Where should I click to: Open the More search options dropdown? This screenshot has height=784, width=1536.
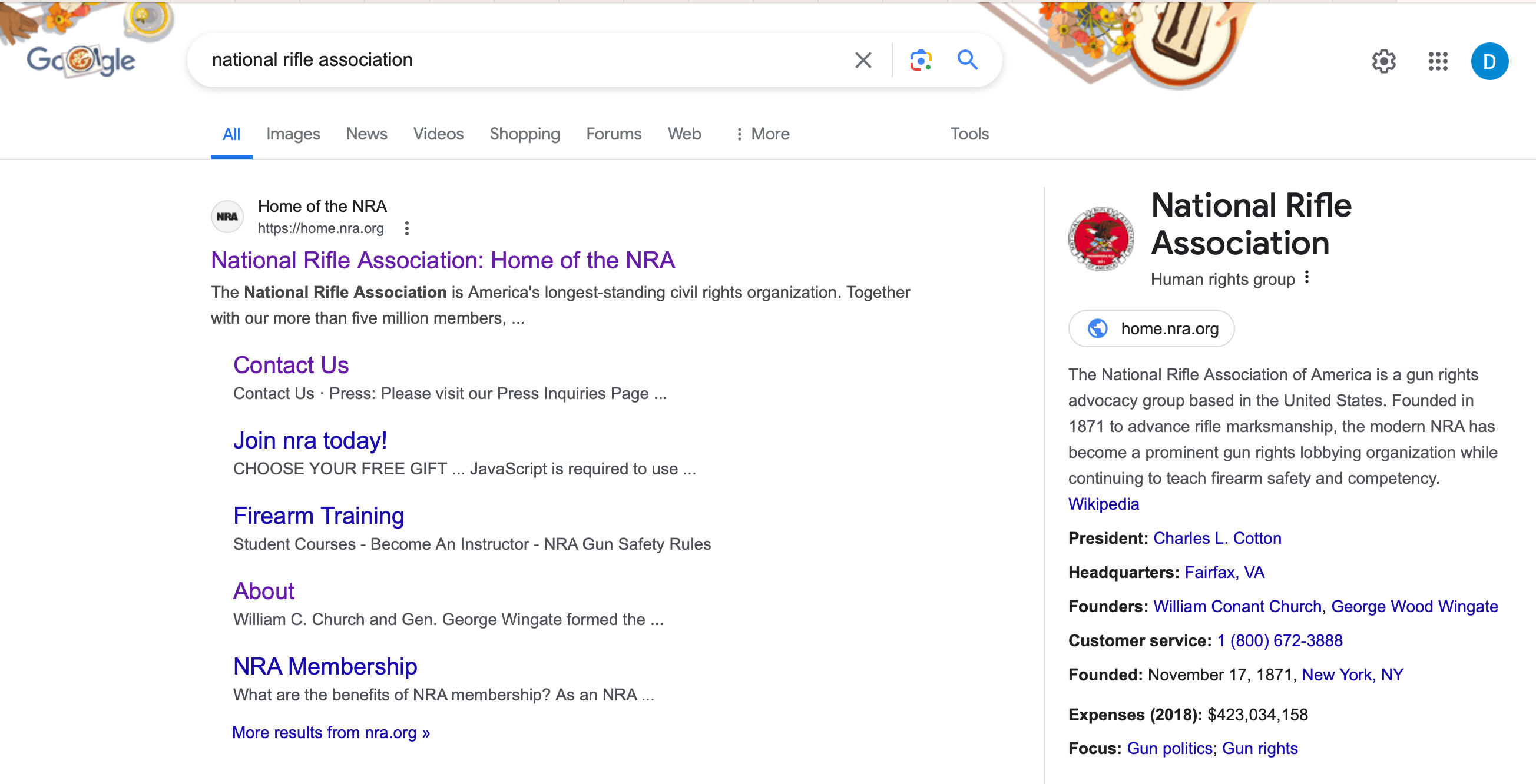pyautogui.click(x=769, y=134)
